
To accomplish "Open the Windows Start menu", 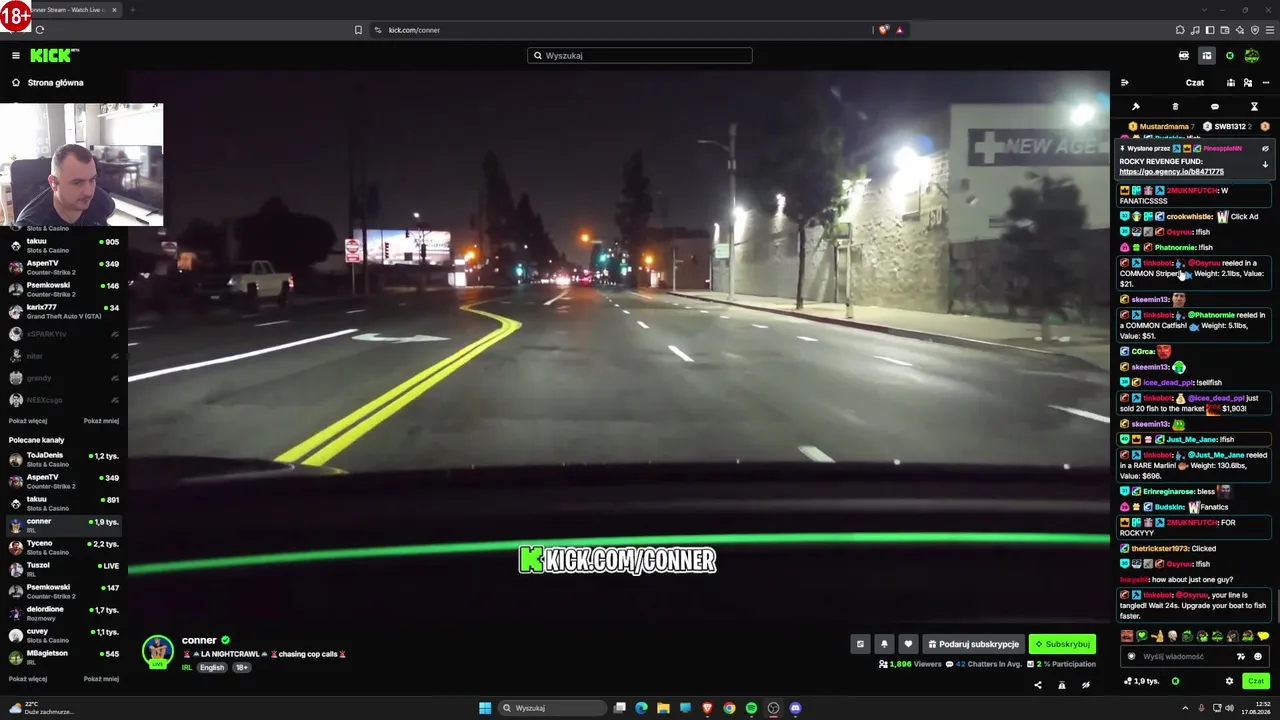I will point(485,708).
